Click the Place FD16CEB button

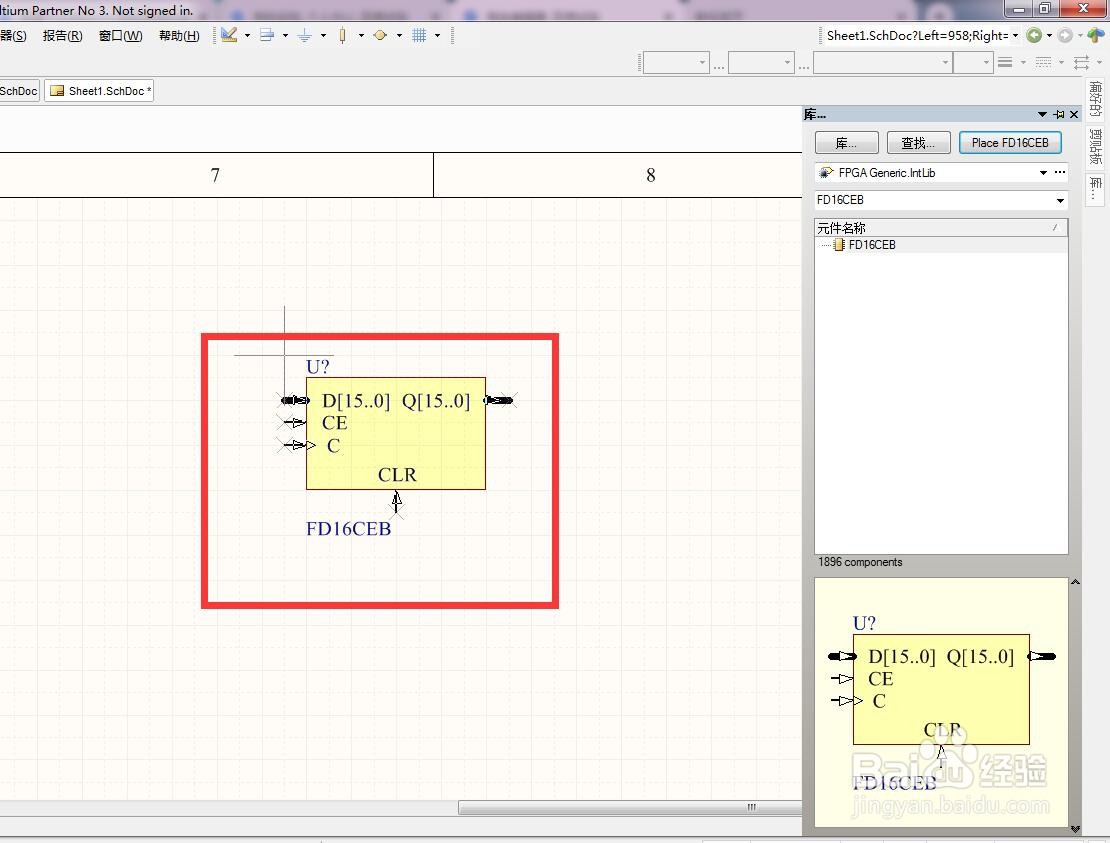pyautogui.click(x=1010, y=142)
